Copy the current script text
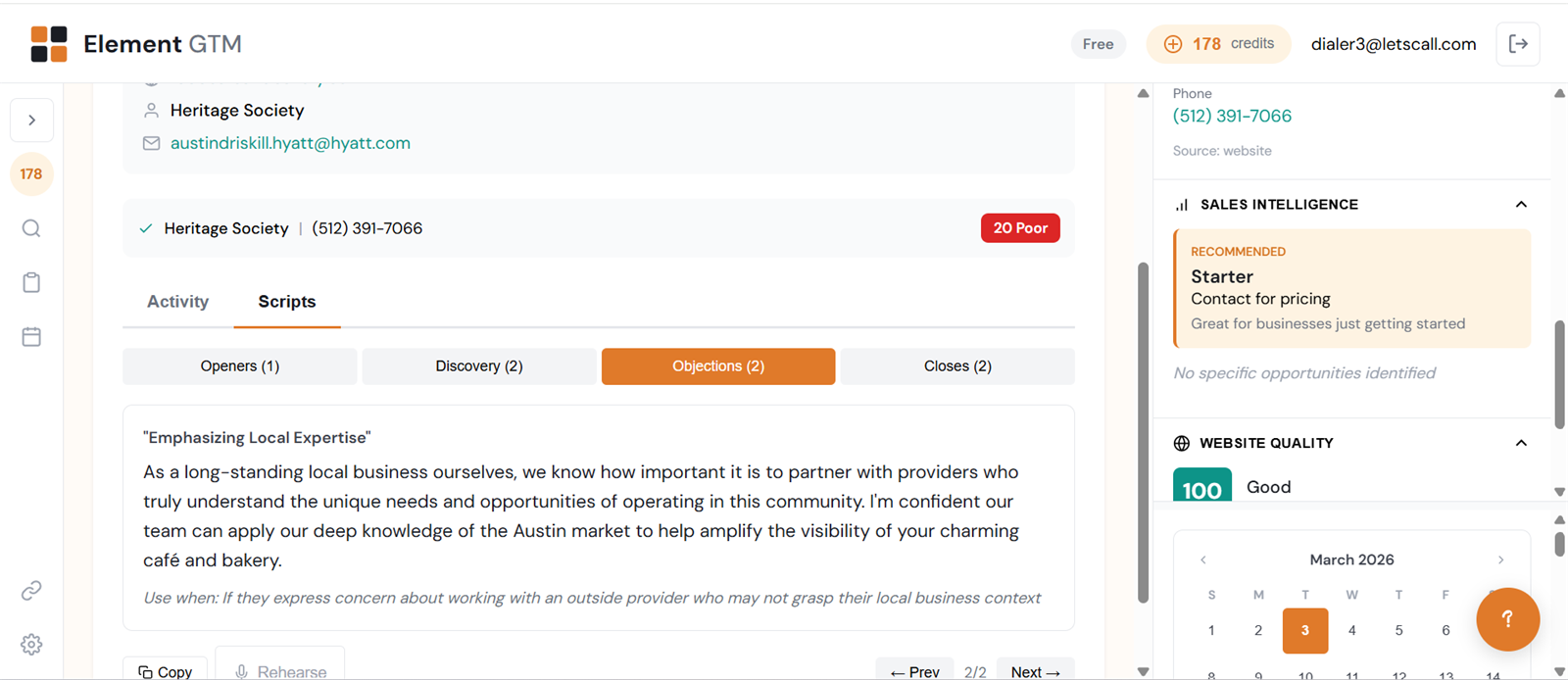The height and width of the screenshot is (680, 1568). (166, 671)
